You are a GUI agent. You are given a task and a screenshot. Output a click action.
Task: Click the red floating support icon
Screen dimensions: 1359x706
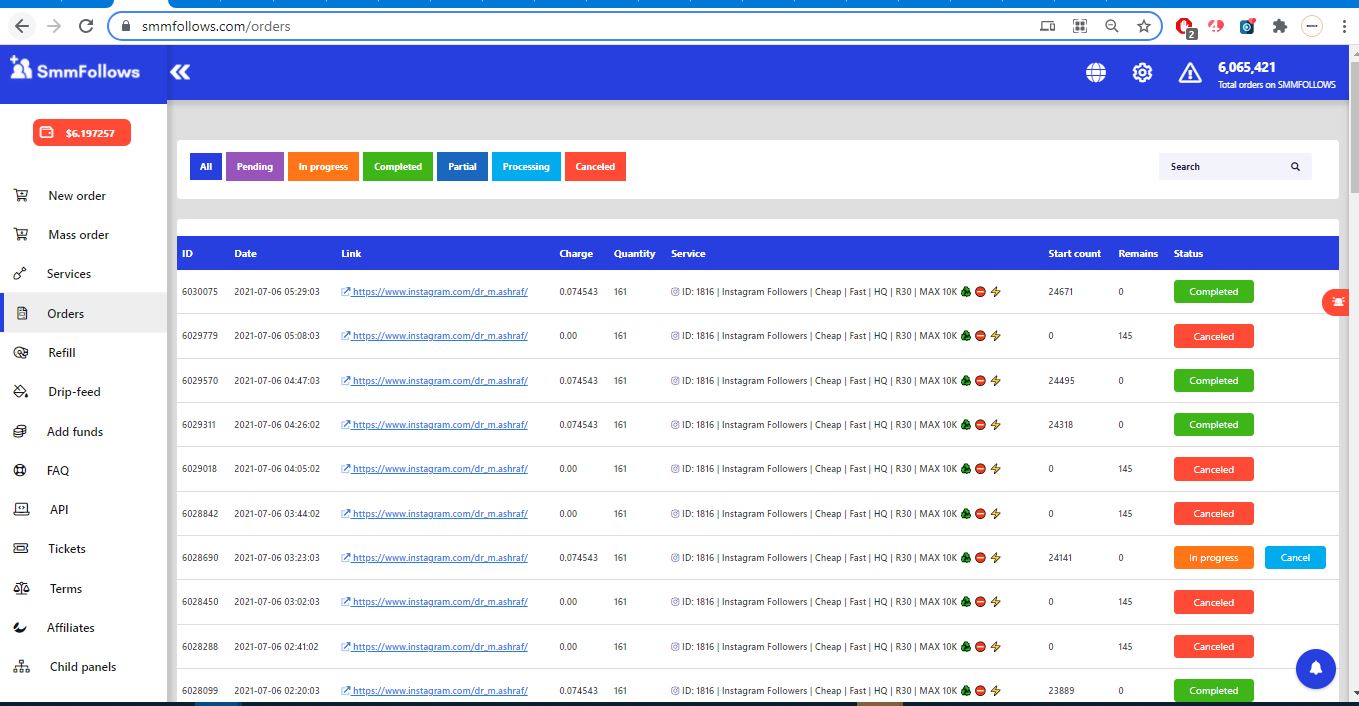click(x=1338, y=302)
